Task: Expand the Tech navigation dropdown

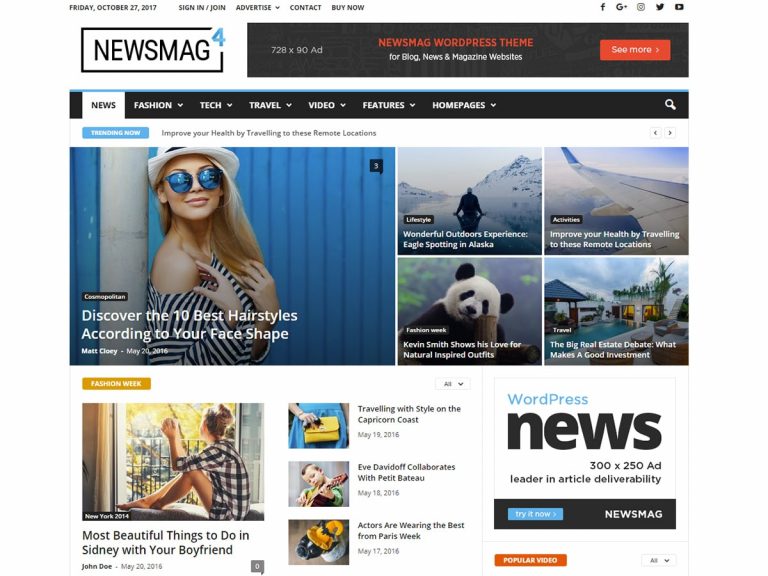Action: [216, 105]
